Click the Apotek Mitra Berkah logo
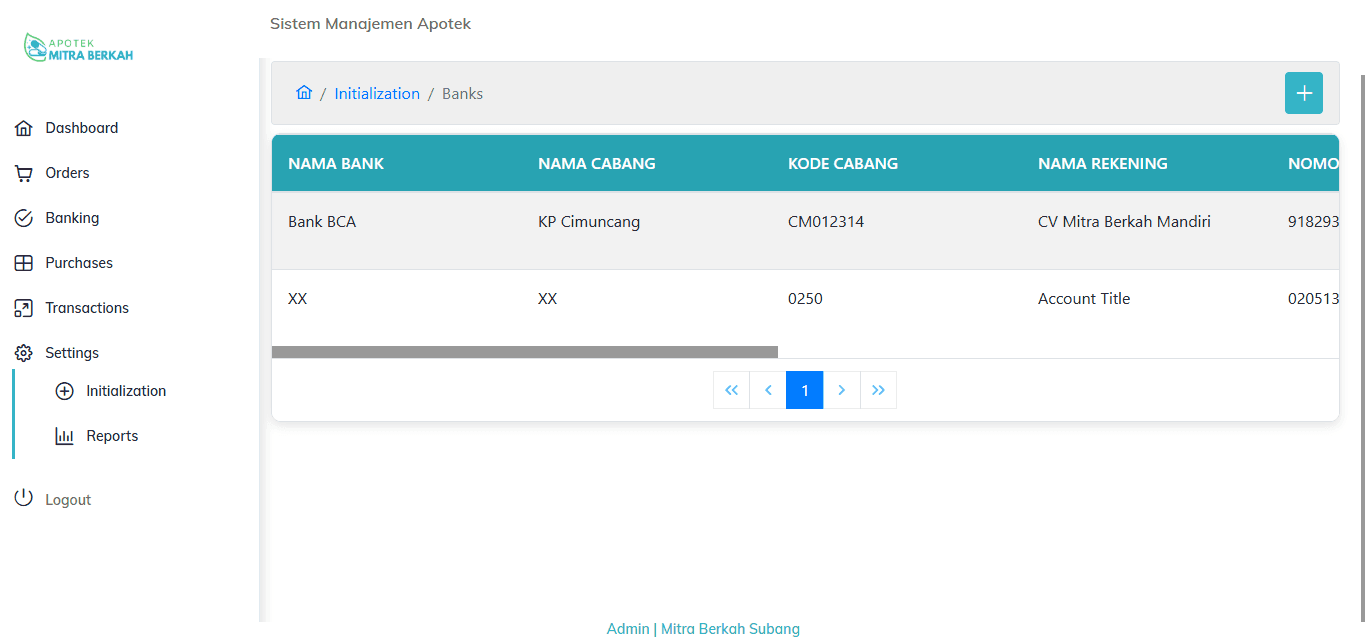This screenshot has height=644, width=1365. pyautogui.click(x=79, y=49)
